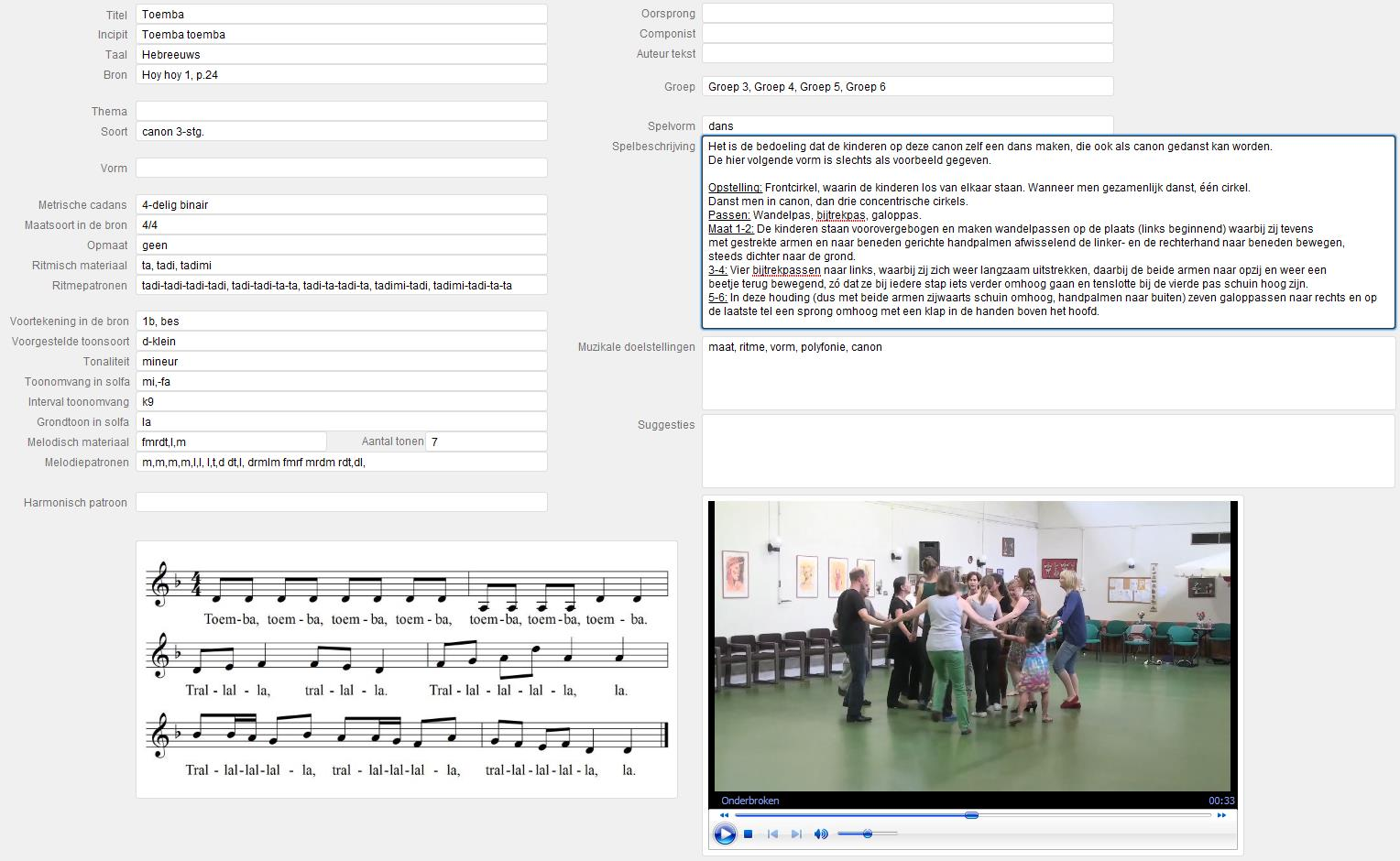
Task: Select the Aantal tonen field
Action: 486,441
